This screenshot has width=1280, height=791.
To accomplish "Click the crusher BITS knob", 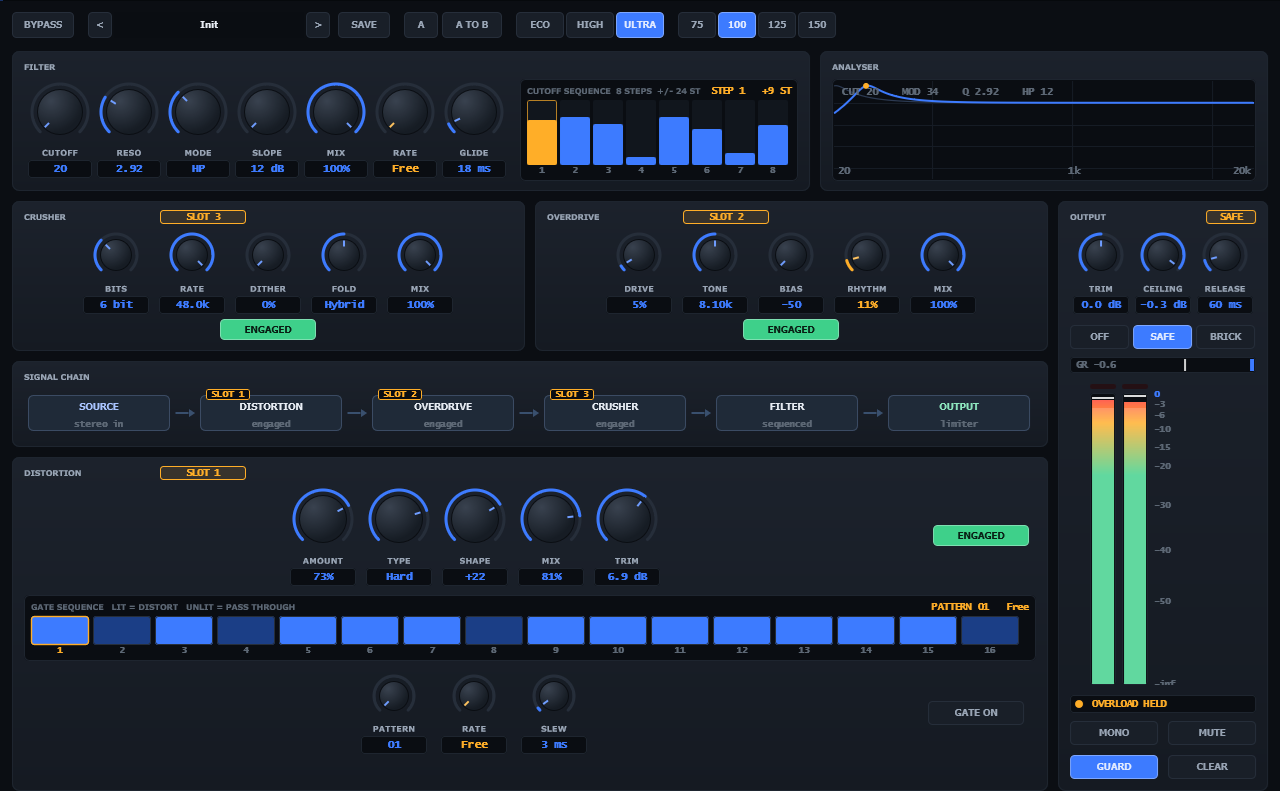I will click(116, 255).
